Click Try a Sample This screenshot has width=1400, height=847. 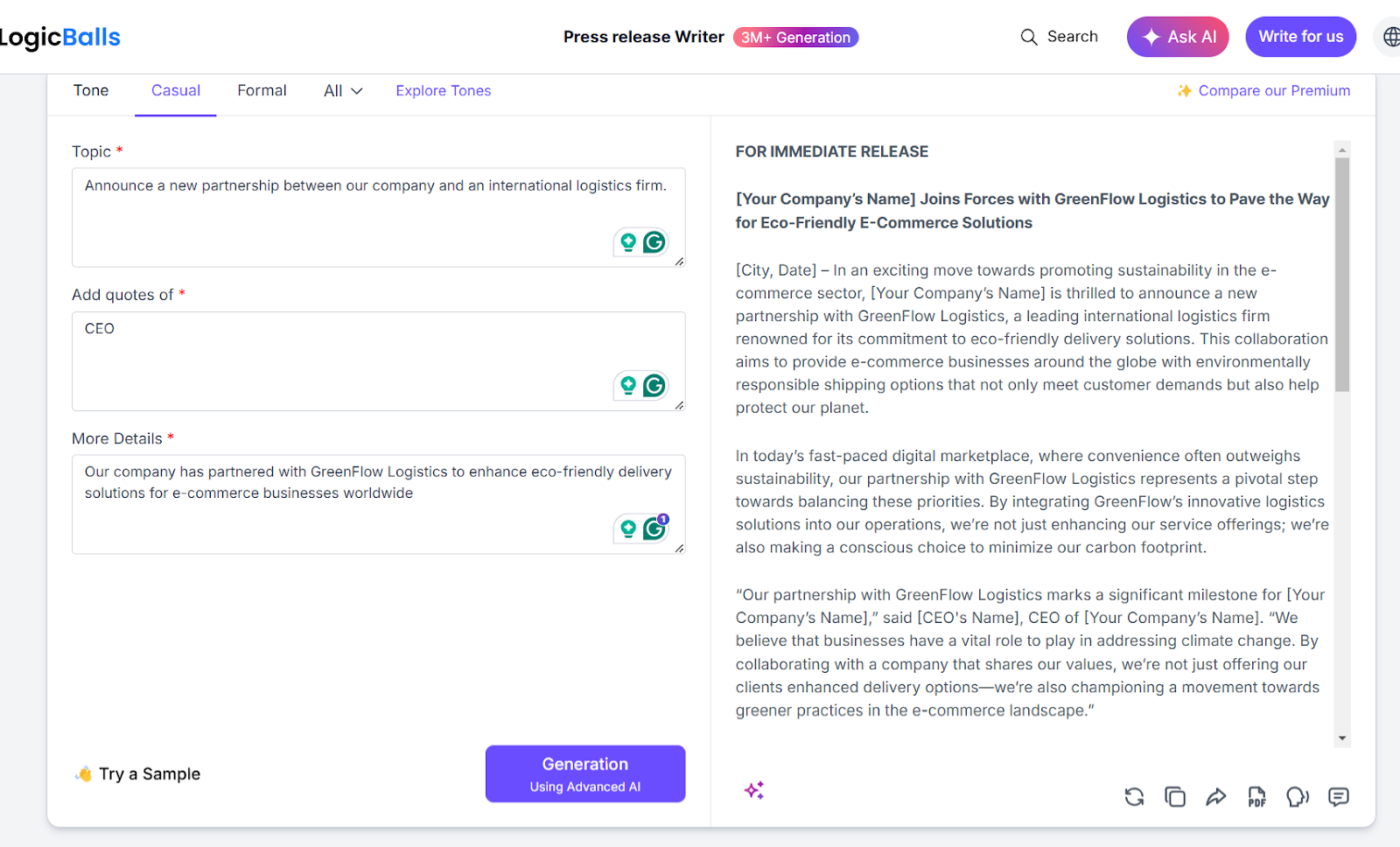(138, 774)
